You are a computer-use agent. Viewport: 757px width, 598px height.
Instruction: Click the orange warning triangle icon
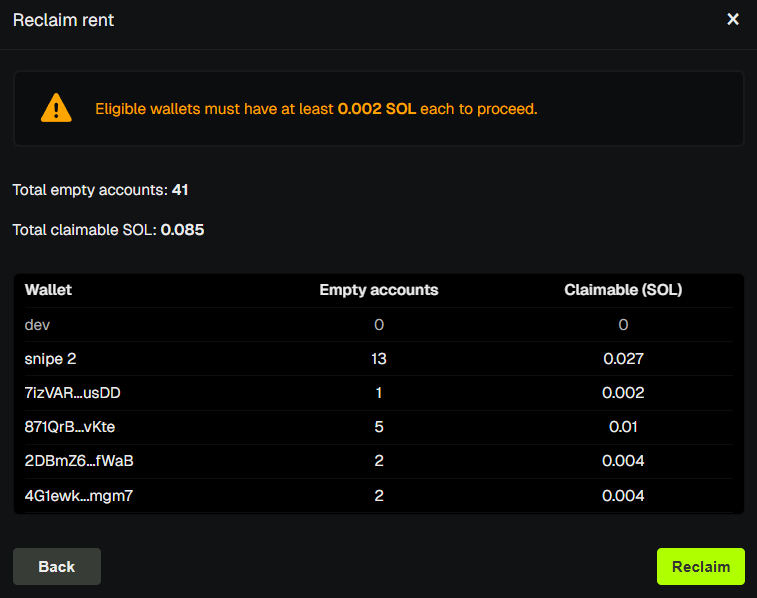(x=56, y=108)
